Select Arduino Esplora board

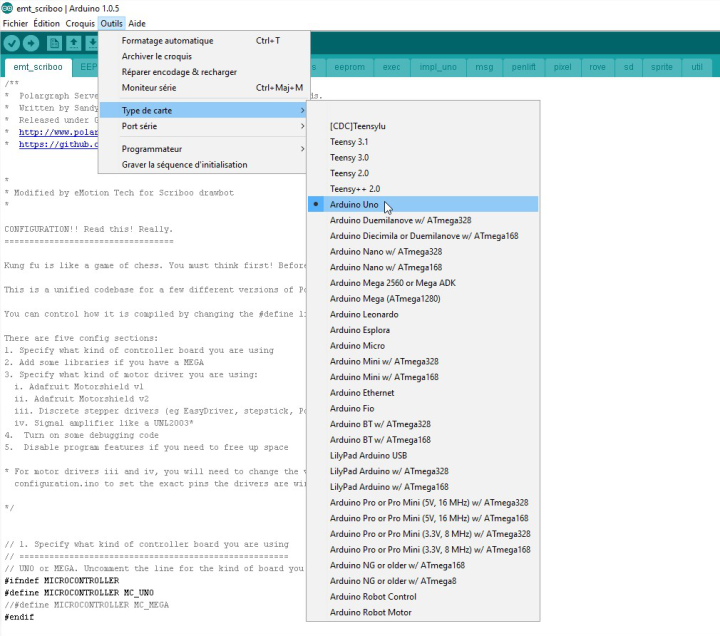pyautogui.click(x=423, y=330)
